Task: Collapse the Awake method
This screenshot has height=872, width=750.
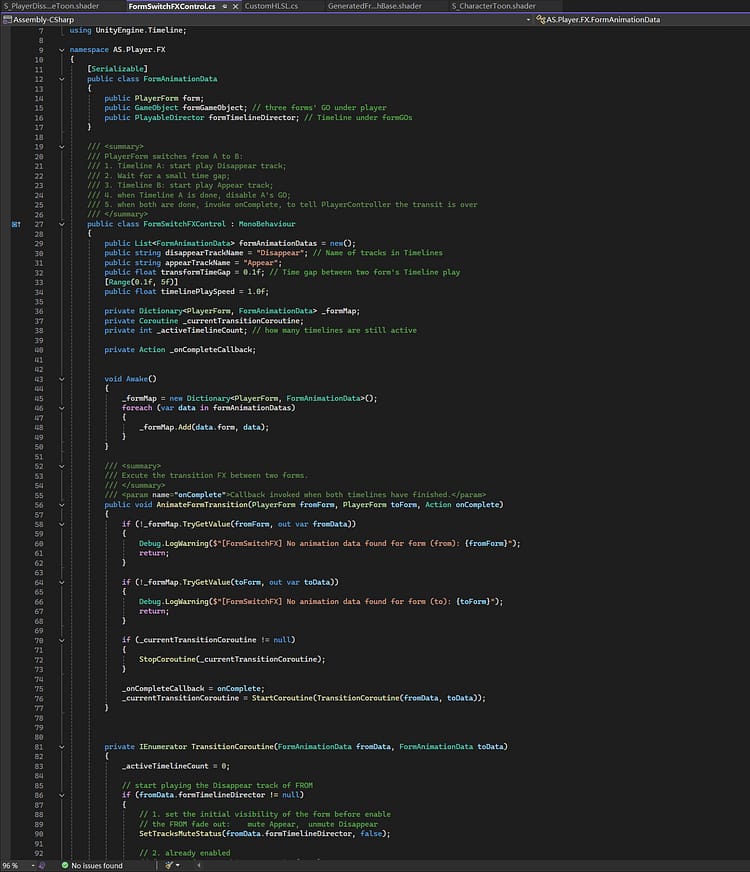Action: [x=62, y=379]
